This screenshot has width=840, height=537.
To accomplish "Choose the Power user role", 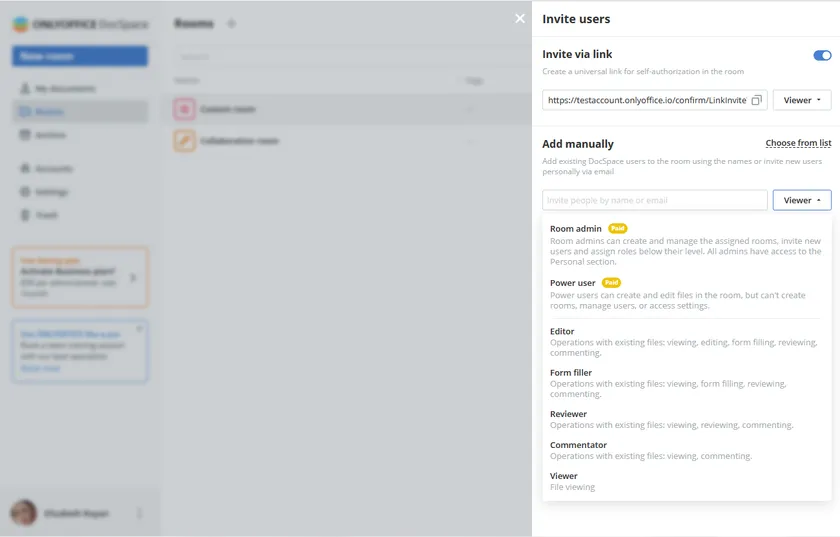I will pos(573,283).
